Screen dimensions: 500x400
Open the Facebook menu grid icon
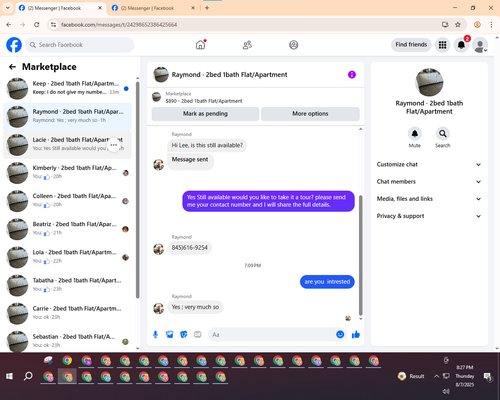click(x=442, y=45)
